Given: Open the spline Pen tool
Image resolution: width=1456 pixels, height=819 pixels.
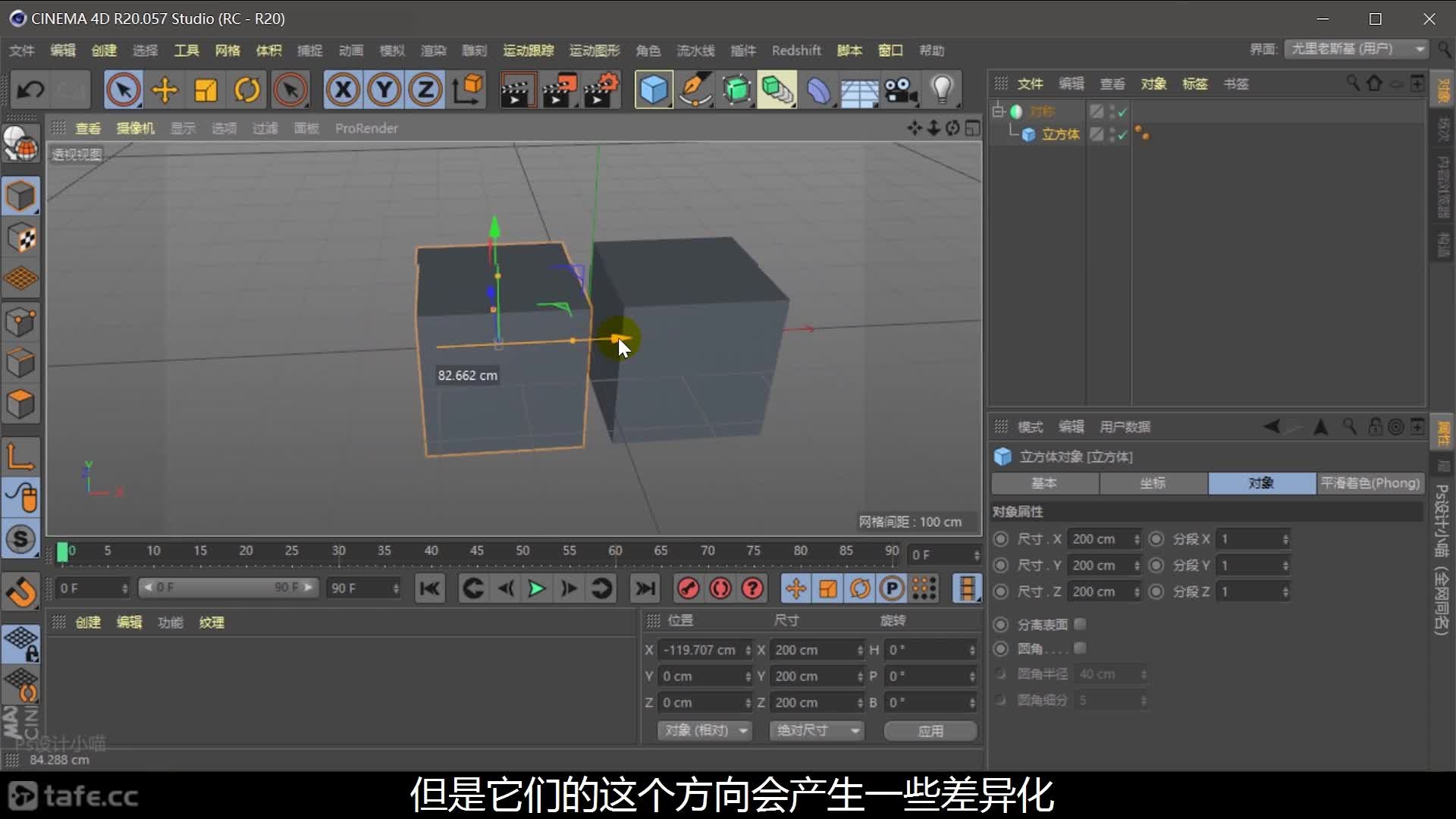Looking at the screenshot, I should pyautogui.click(x=695, y=89).
